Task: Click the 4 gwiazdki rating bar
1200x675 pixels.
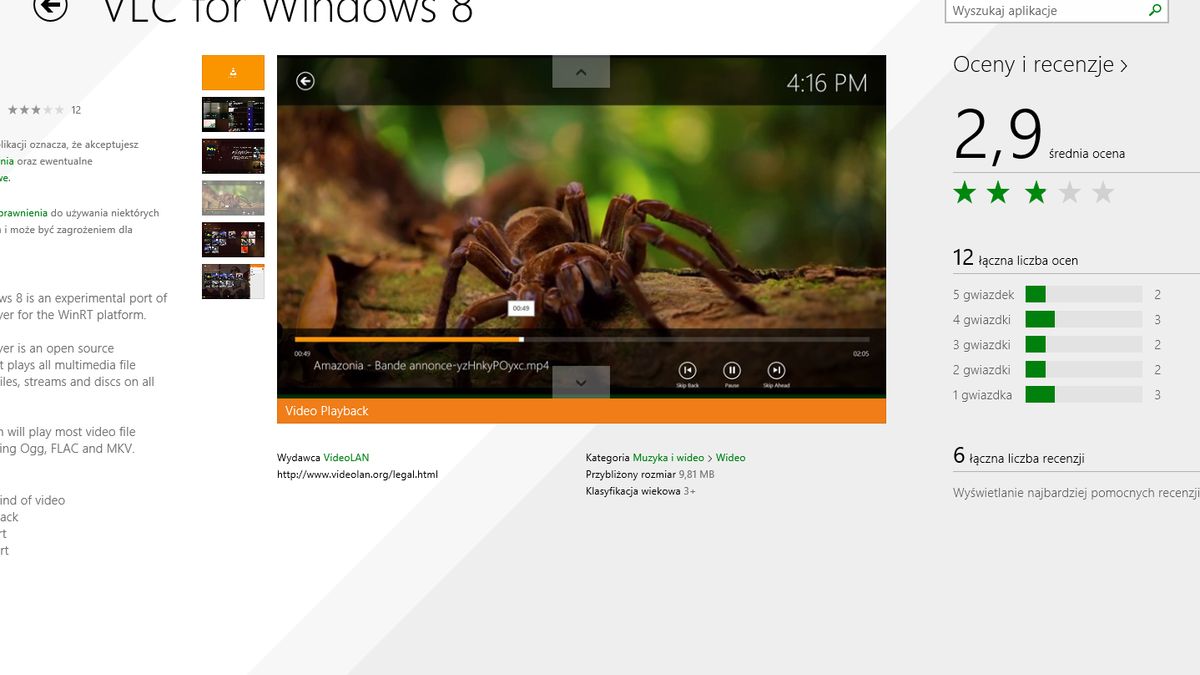Action: point(1084,319)
